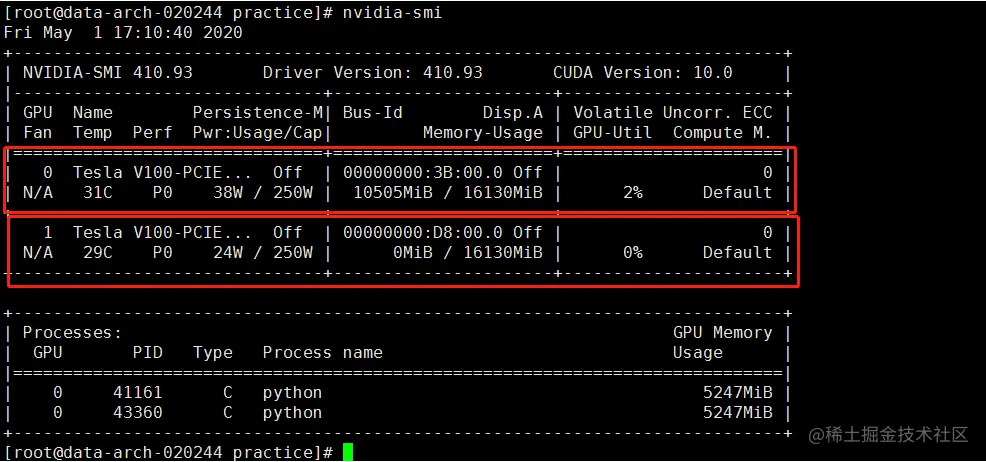Click temperature value '29C'
Image resolution: width=986 pixels, height=462 pixels.
point(97,253)
